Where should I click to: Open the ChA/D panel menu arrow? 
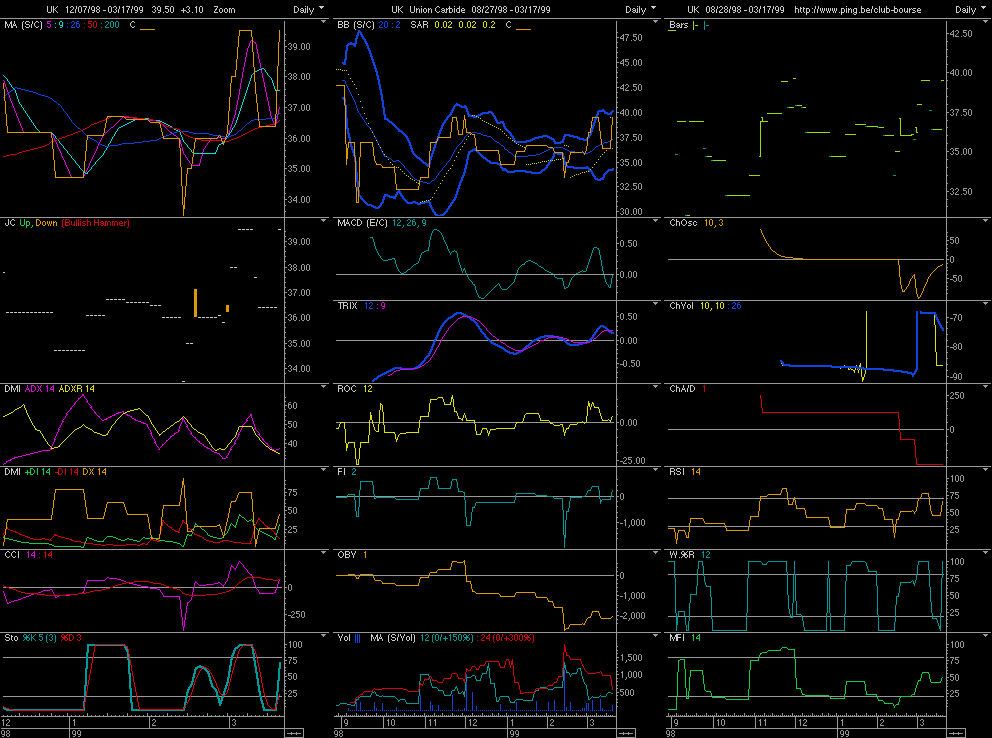tap(986, 386)
